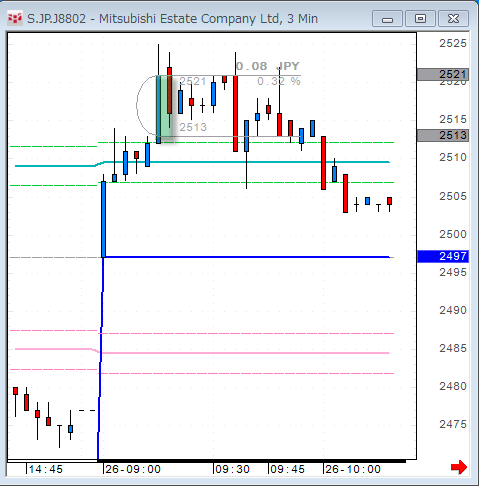Click the 26-10:00 time axis label
Screen dimensions: 479x486
353,469
